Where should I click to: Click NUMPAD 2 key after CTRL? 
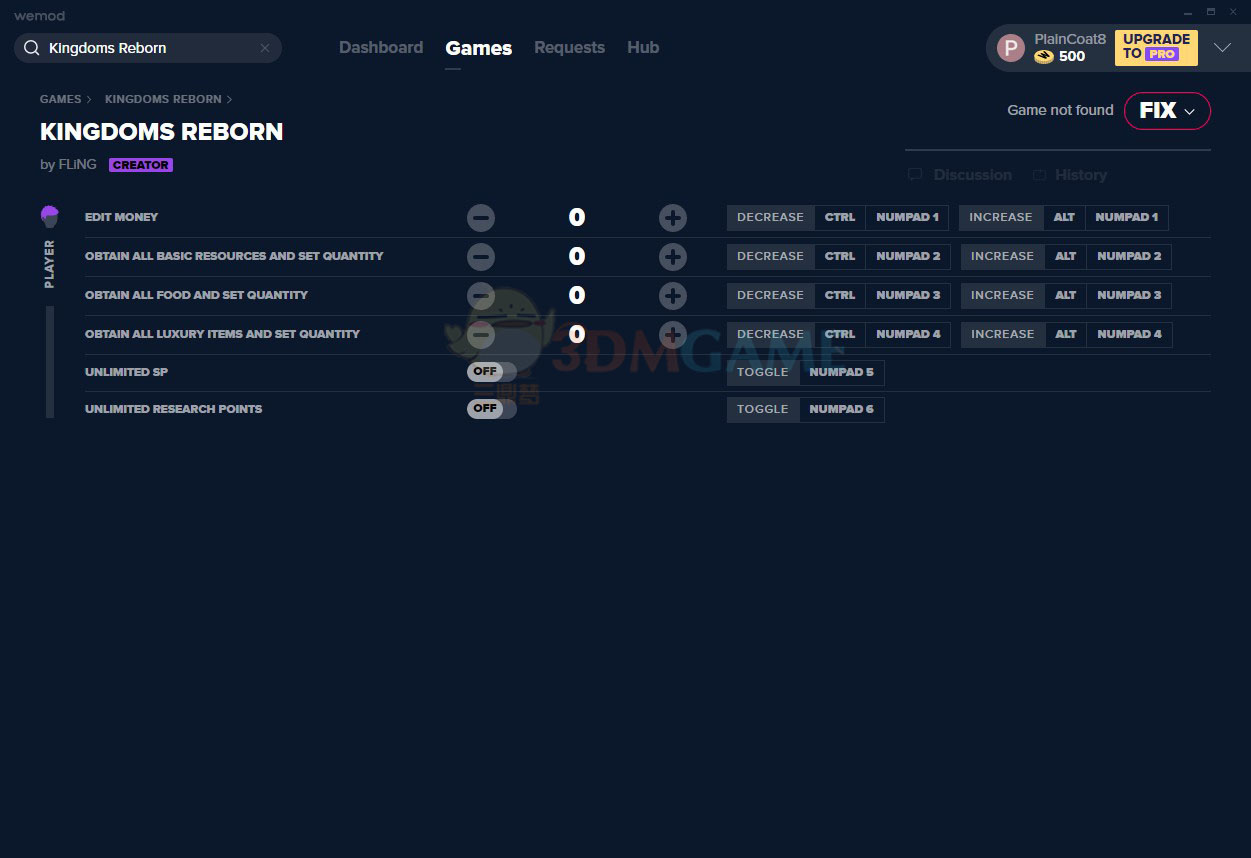coord(908,256)
